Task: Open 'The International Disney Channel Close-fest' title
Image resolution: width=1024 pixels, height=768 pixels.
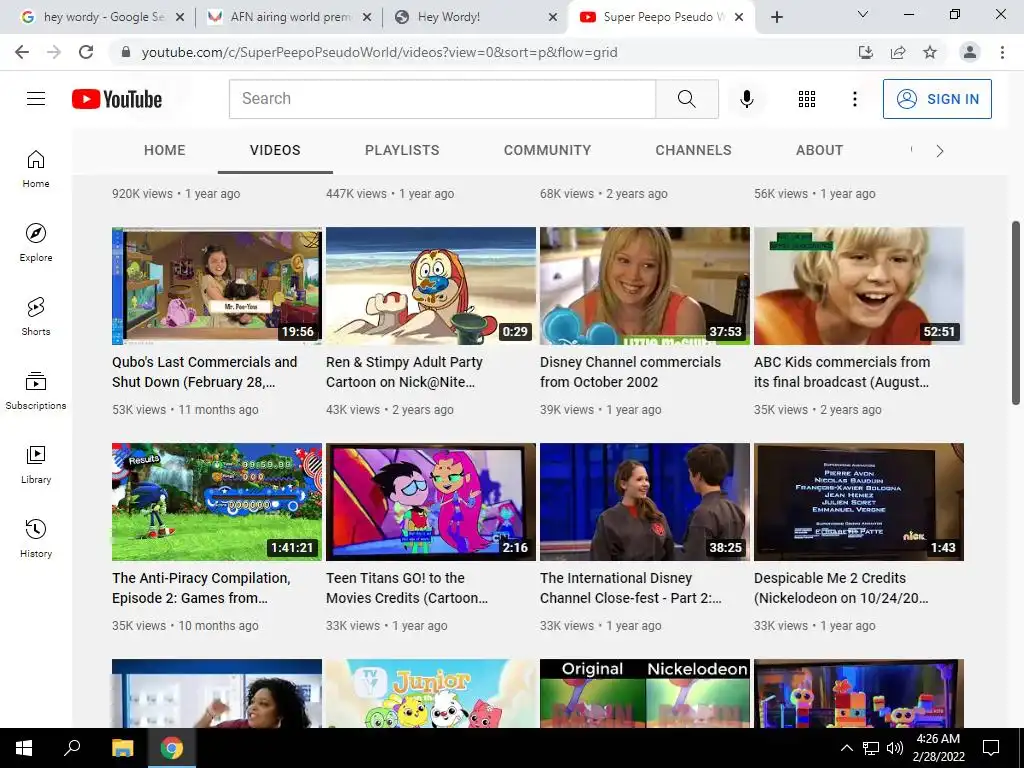Action: [x=631, y=588]
